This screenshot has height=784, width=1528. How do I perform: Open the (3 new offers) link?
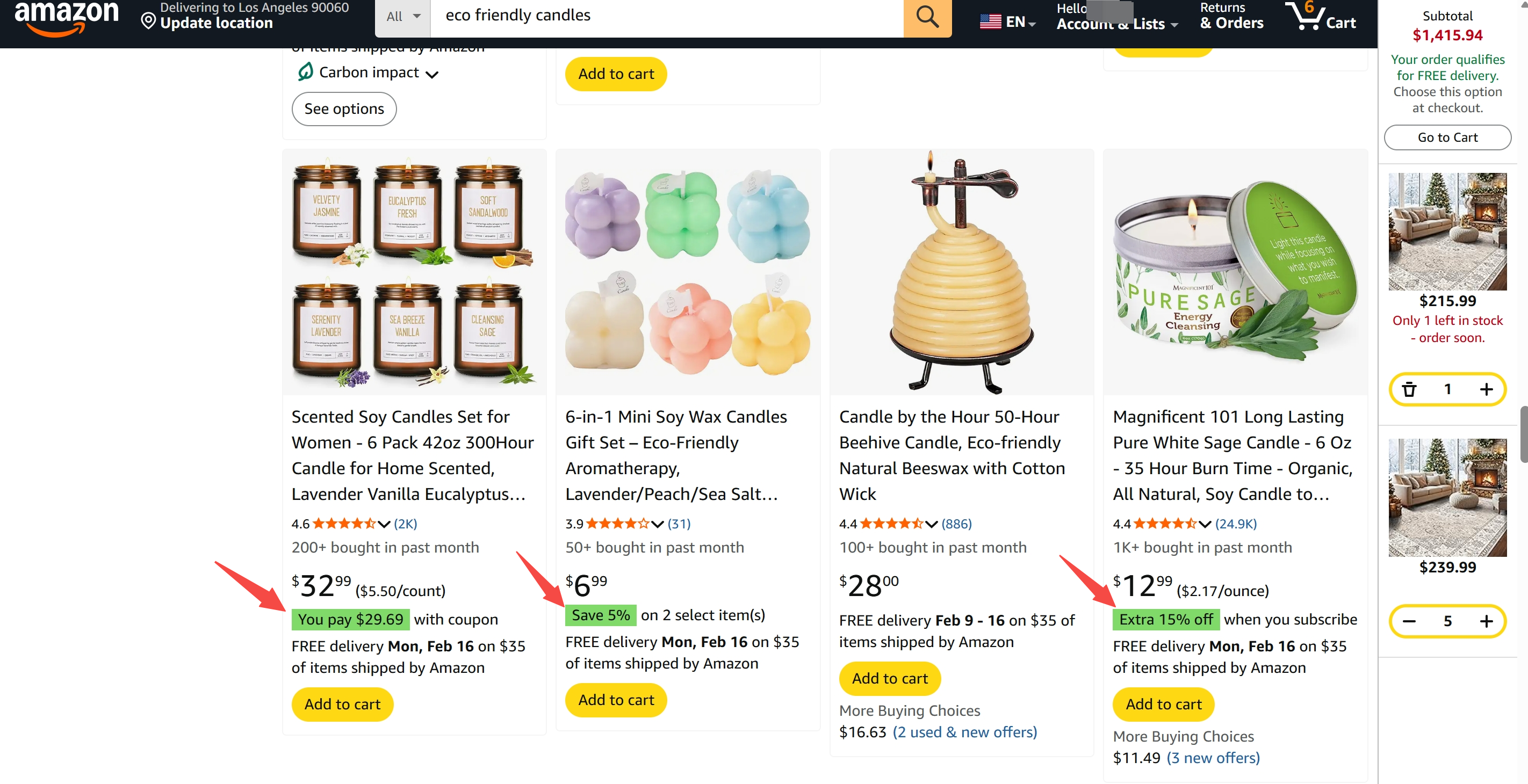coord(1214,758)
